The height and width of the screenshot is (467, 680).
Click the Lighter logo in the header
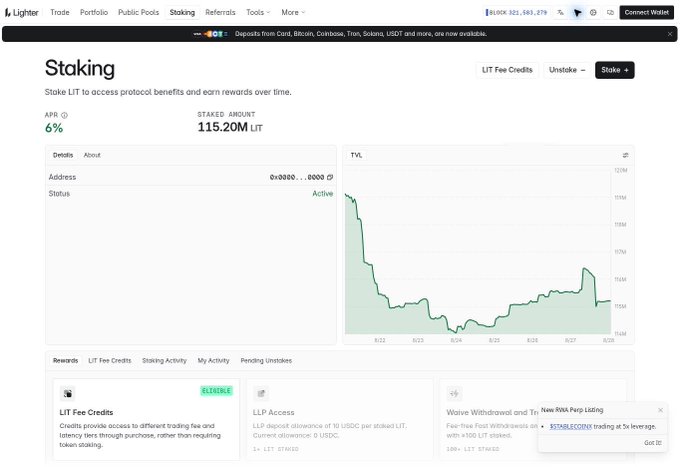pos(22,13)
